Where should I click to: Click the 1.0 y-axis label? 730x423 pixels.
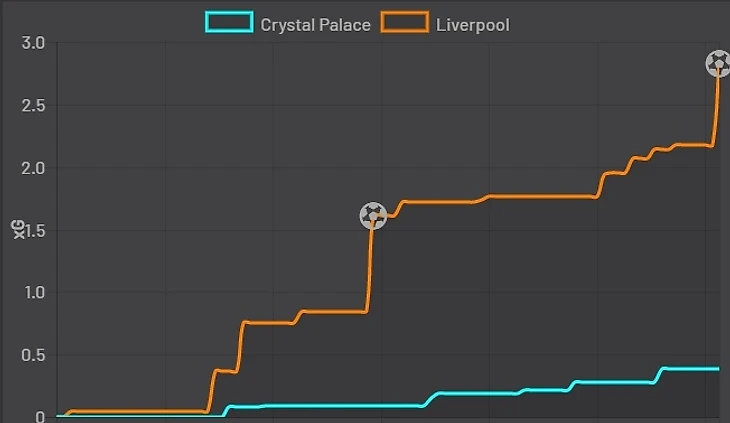click(x=33, y=293)
